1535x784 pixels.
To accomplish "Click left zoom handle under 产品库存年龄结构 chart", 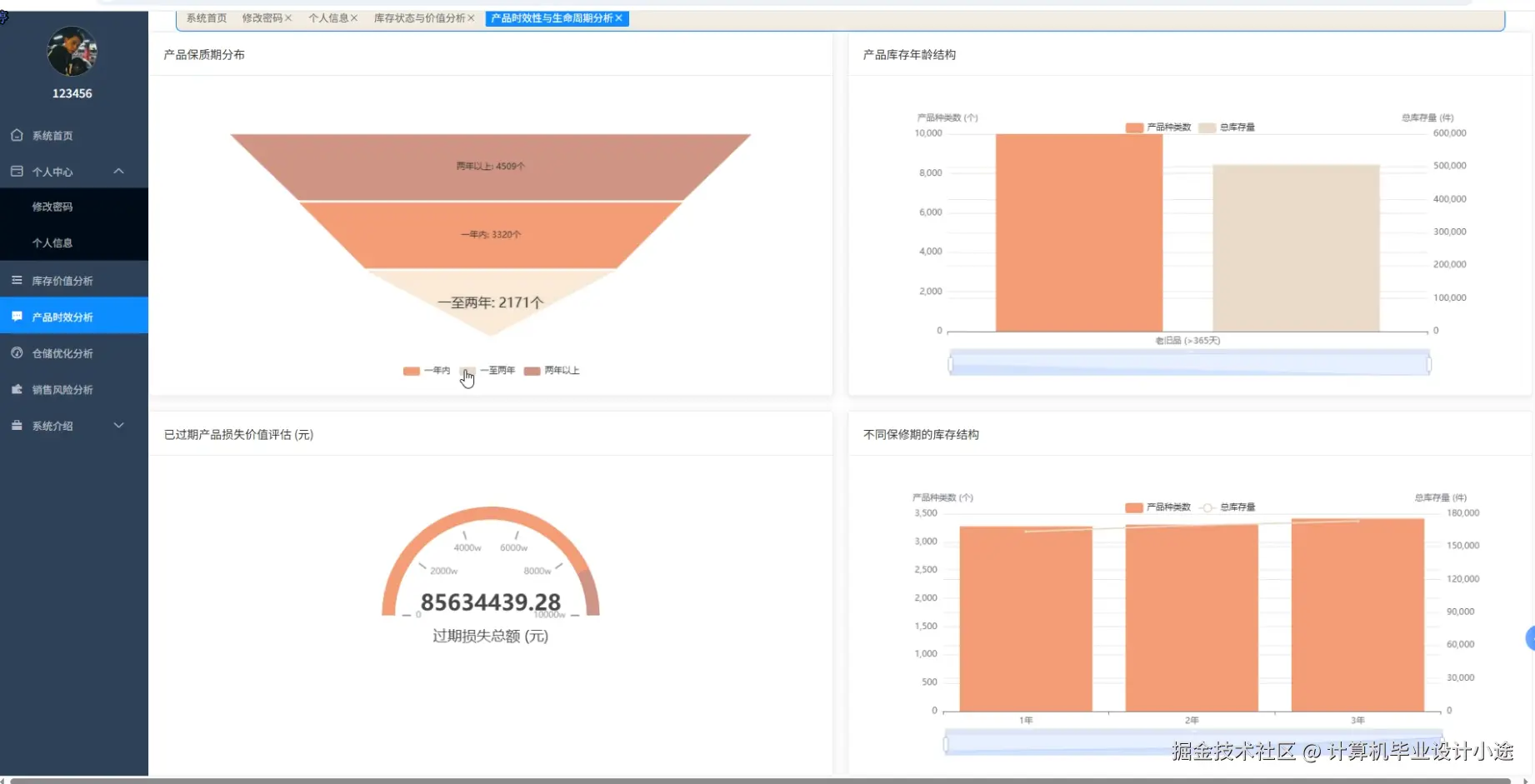I will pyautogui.click(x=950, y=364).
